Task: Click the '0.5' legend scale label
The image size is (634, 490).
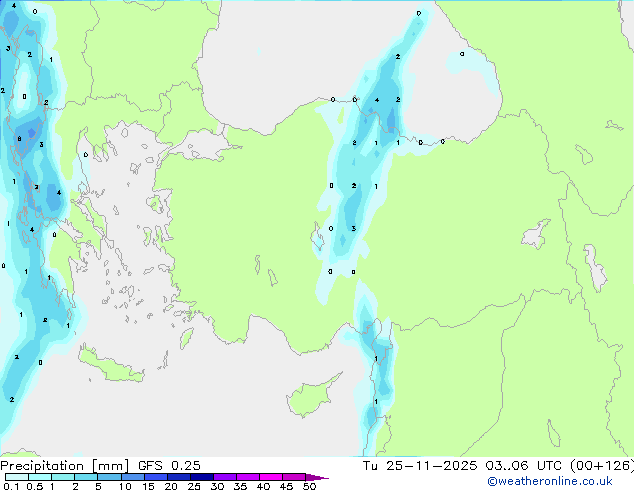Action: (34, 486)
